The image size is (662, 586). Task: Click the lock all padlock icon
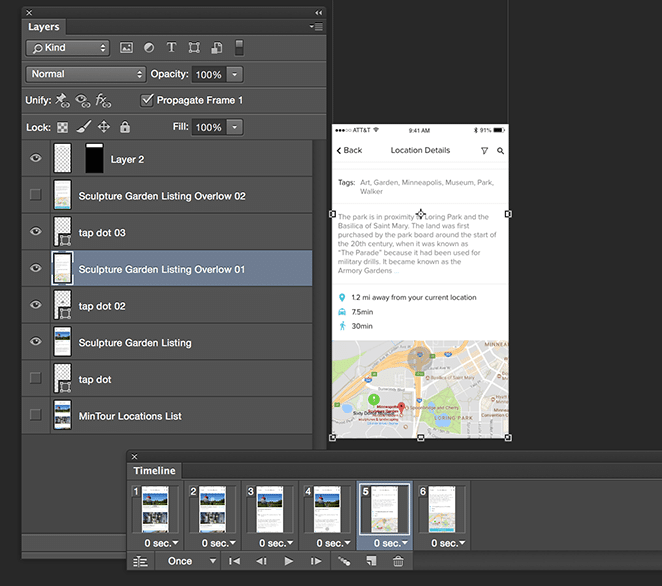coord(125,128)
